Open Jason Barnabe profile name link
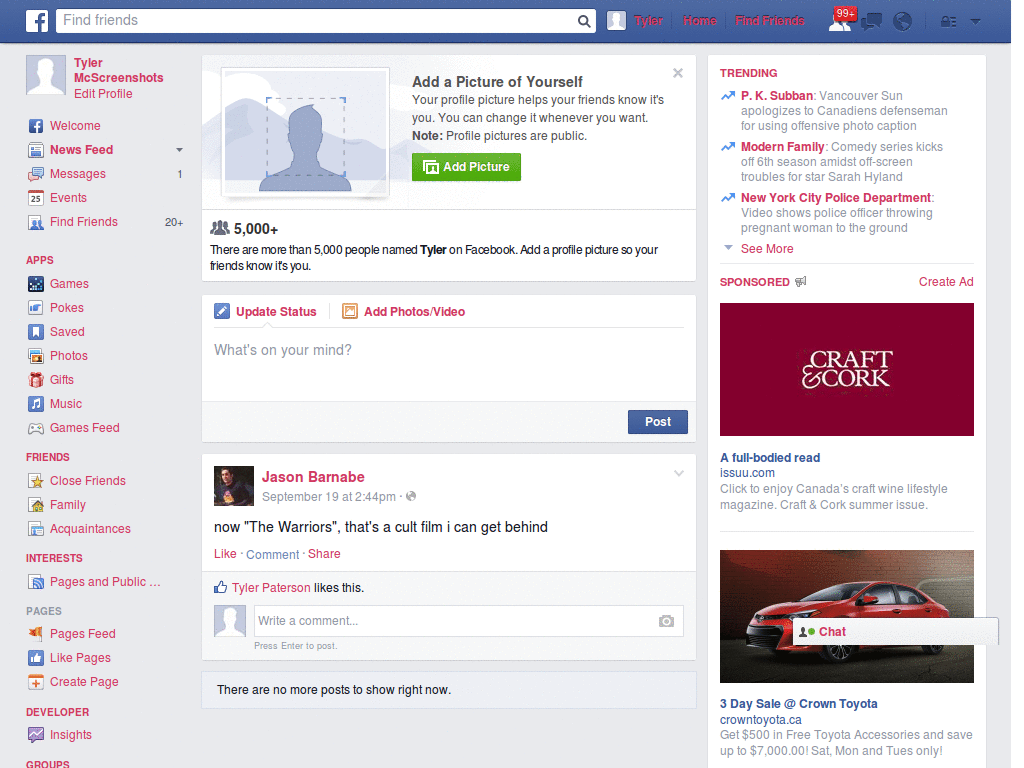Image resolution: width=1024 pixels, height=768 pixels. coord(313,477)
